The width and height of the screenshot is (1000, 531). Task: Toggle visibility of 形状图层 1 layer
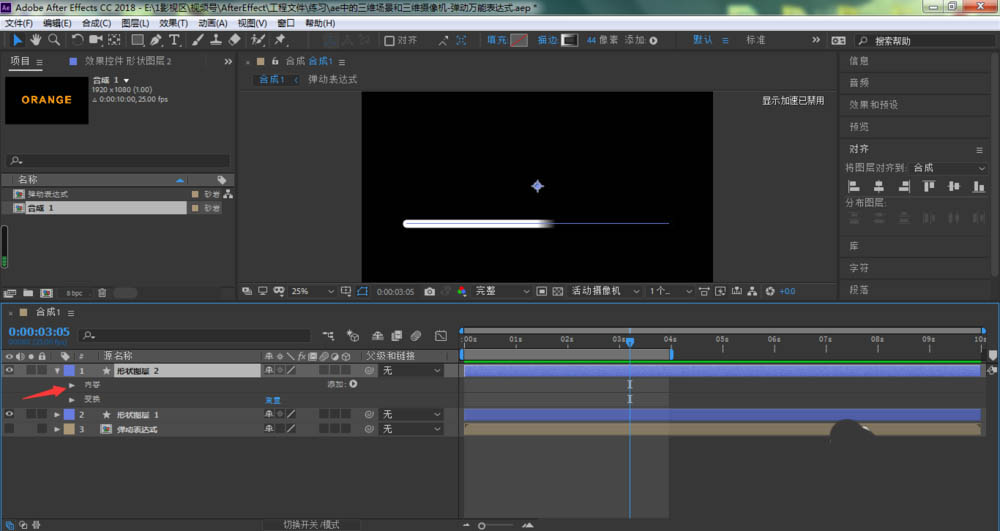point(10,414)
